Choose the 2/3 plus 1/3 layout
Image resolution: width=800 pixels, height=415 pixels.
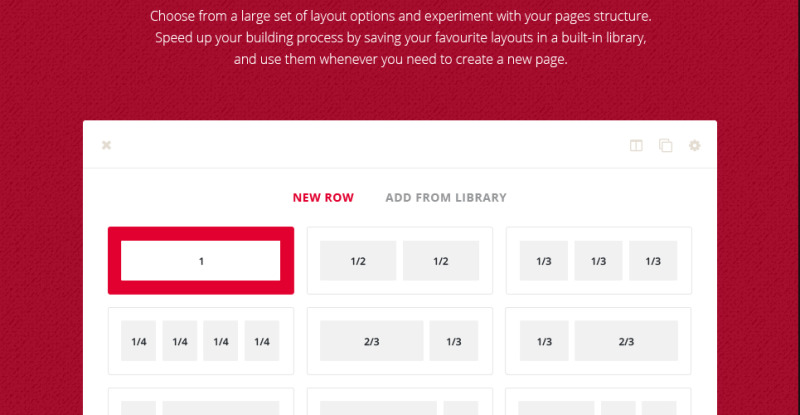[x=400, y=341]
